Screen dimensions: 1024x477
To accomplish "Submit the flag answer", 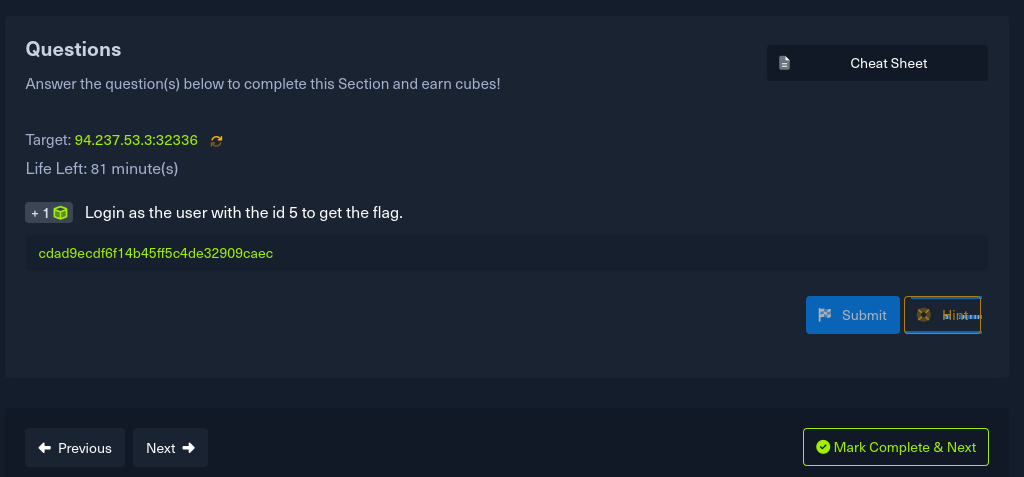I will (852, 315).
